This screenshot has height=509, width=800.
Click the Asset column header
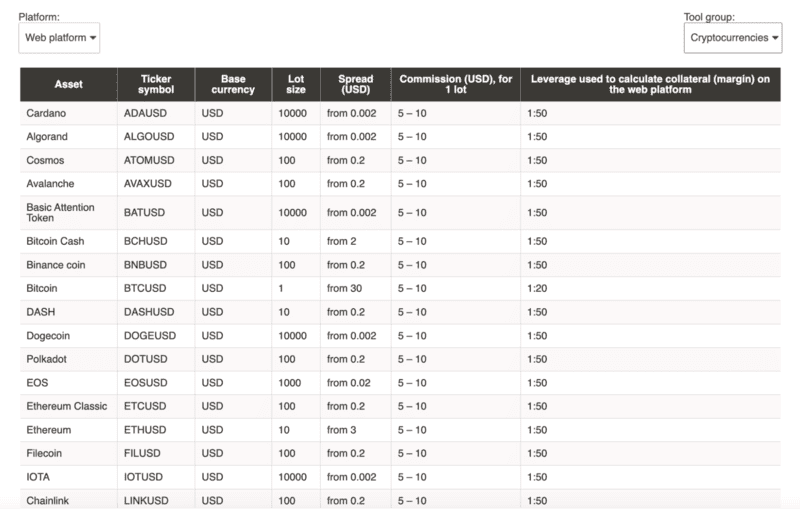[x=69, y=85]
